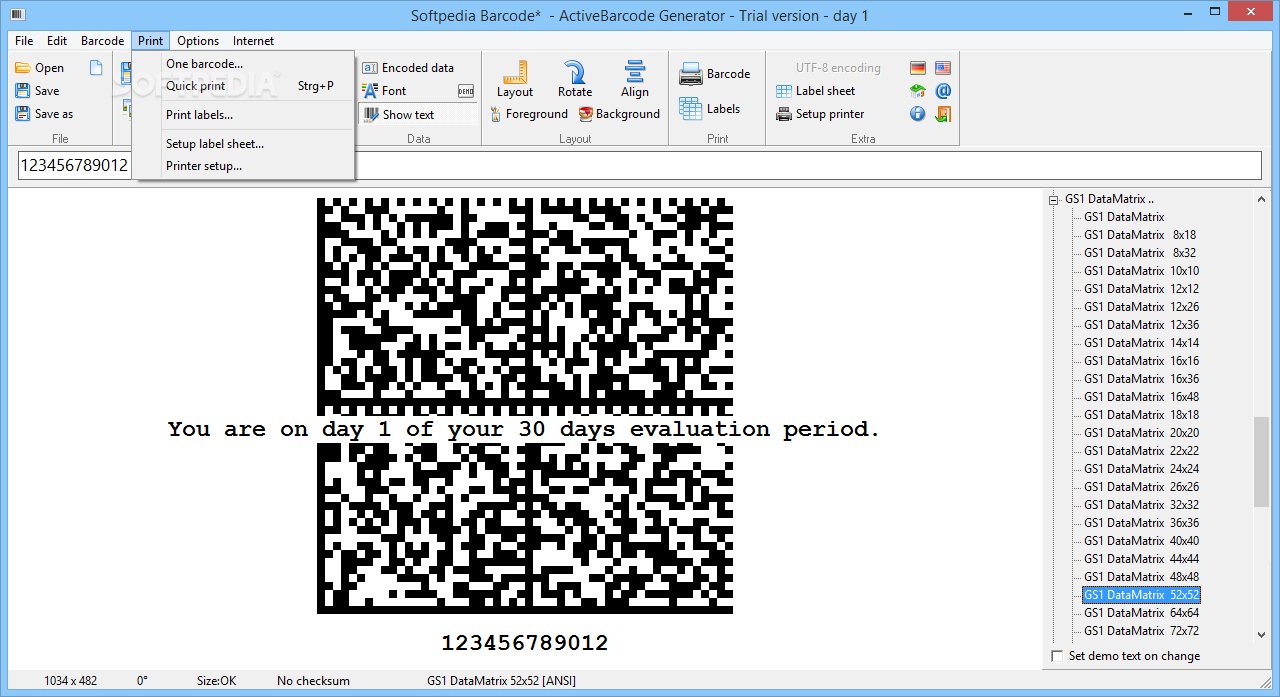Click the scrollbar up arrow in type list
The width and height of the screenshot is (1280, 697).
click(x=1261, y=199)
